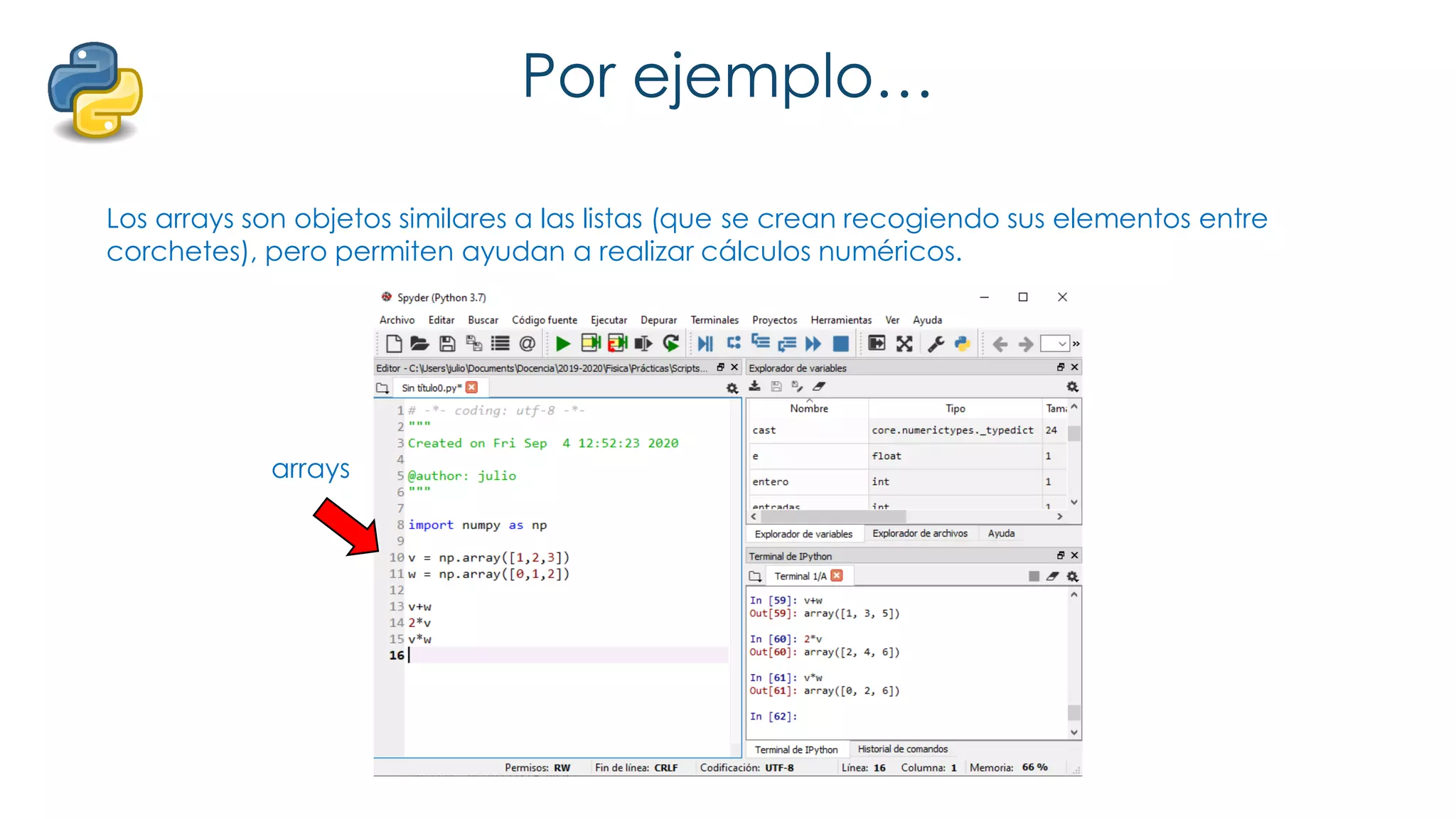This screenshot has height=819, width=1456.
Task: Open the Ayuda menu
Action: click(x=928, y=320)
